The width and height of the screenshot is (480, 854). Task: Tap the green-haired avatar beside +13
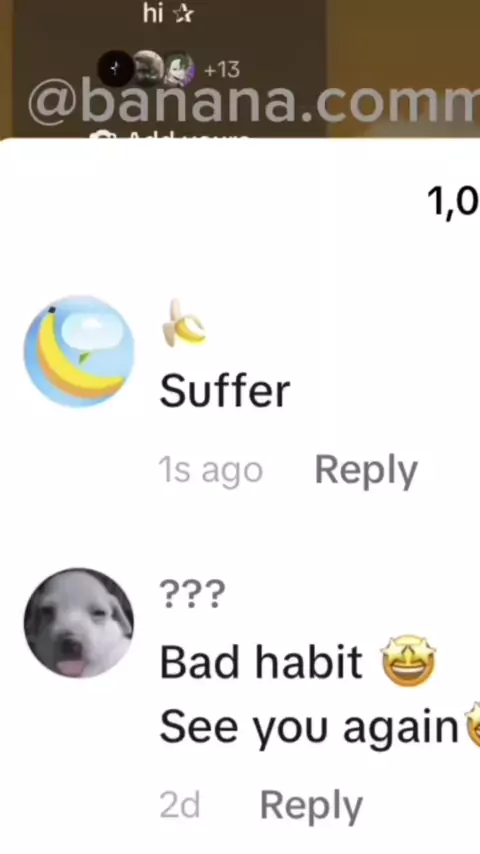point(180,69)
